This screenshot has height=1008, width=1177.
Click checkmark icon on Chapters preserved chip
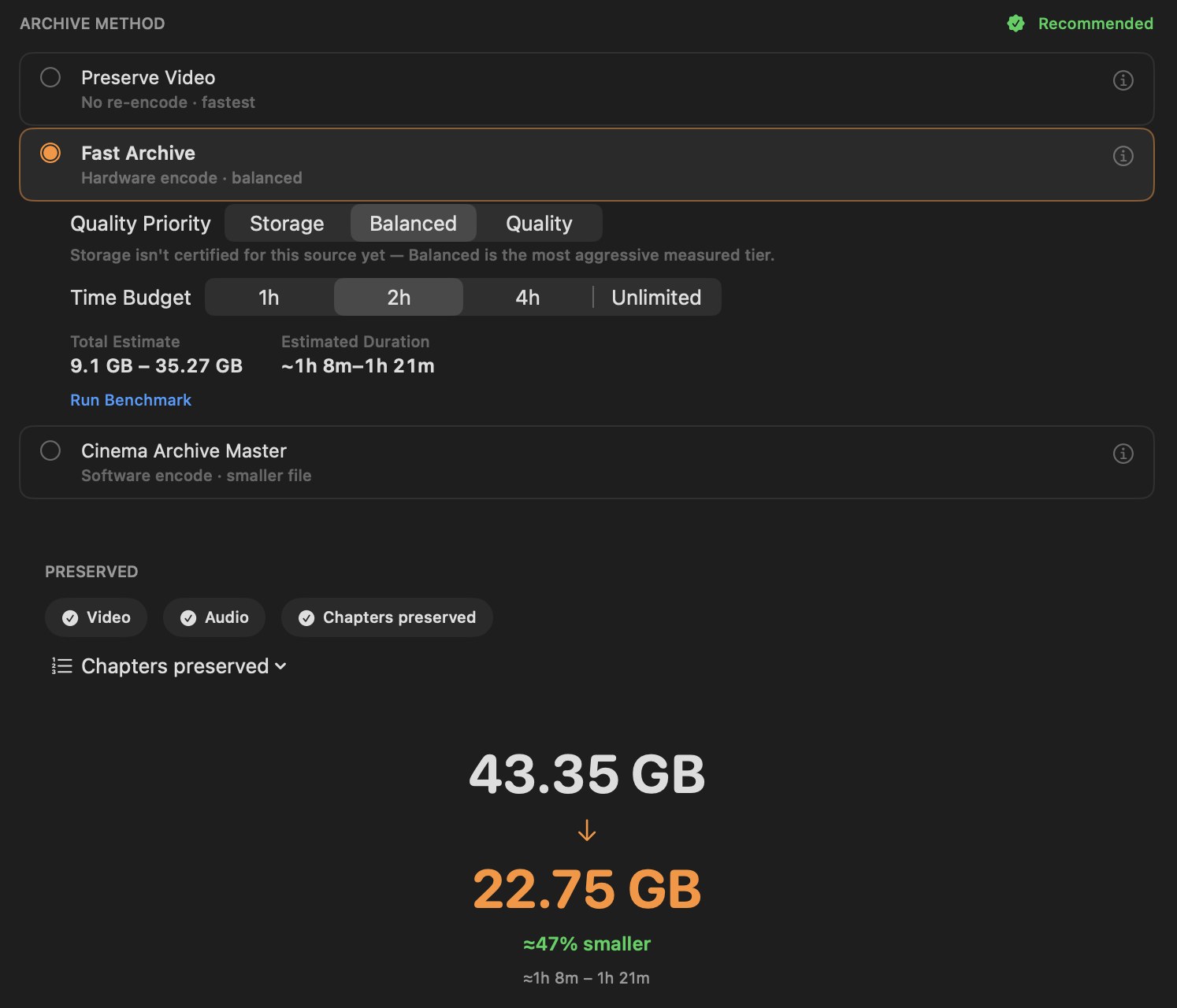(306, 618)
